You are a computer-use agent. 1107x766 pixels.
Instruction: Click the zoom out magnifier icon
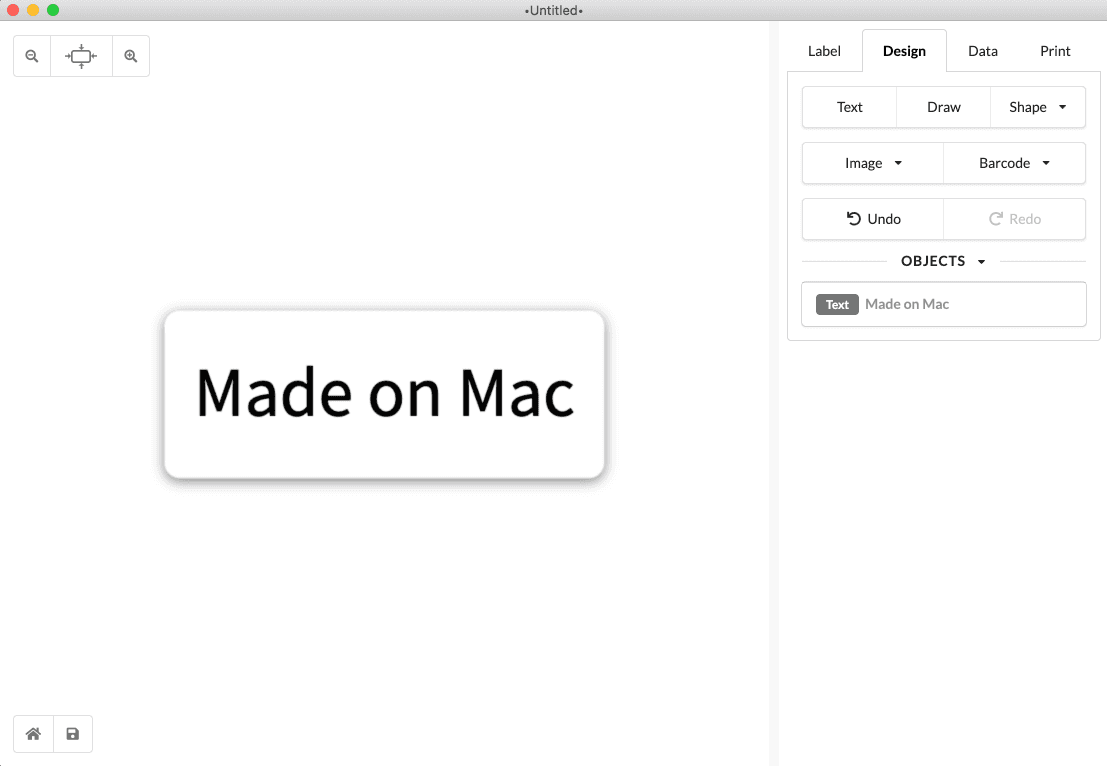pos(31,56)
